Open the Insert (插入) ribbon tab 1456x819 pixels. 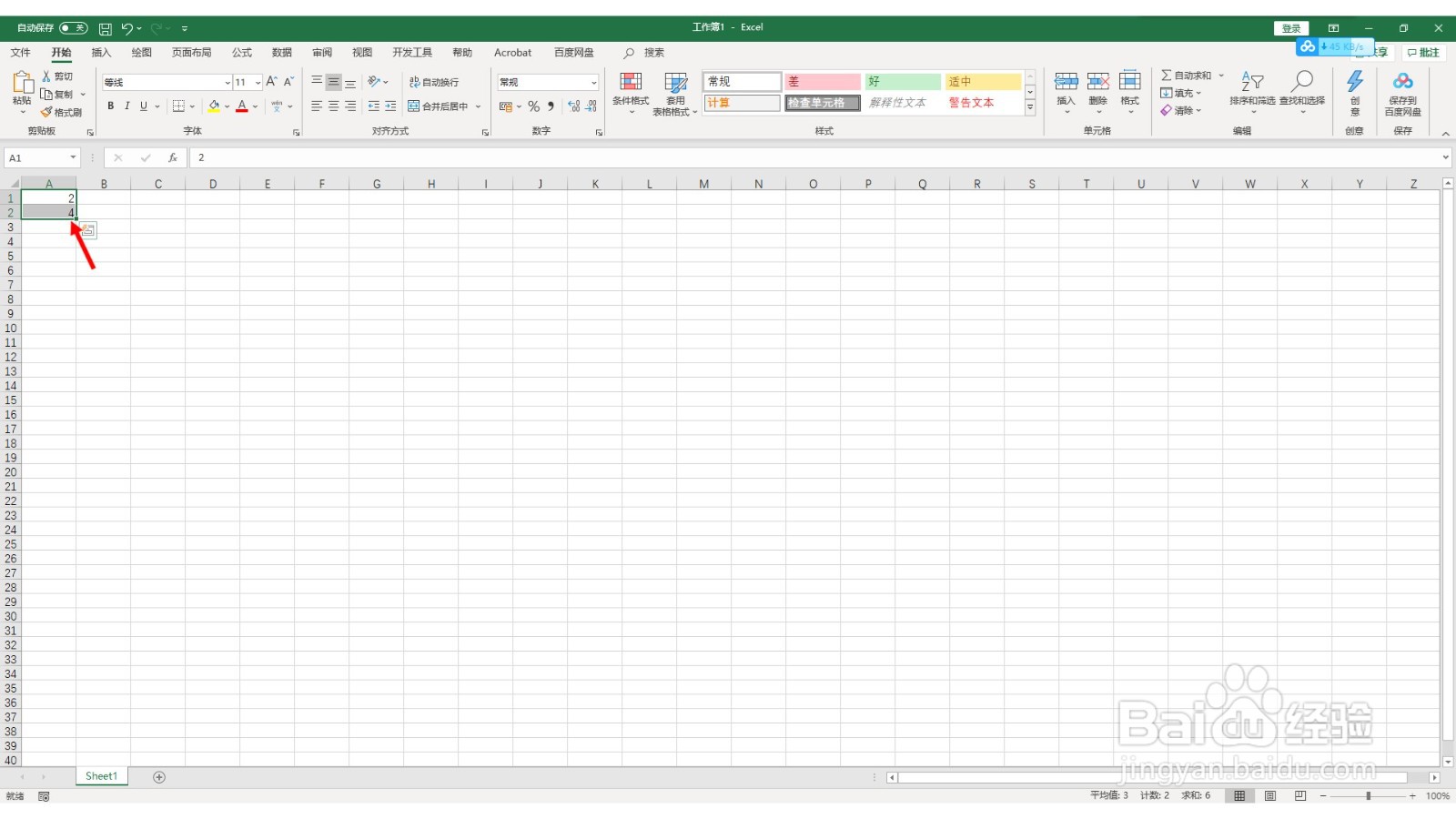point(101,53)
